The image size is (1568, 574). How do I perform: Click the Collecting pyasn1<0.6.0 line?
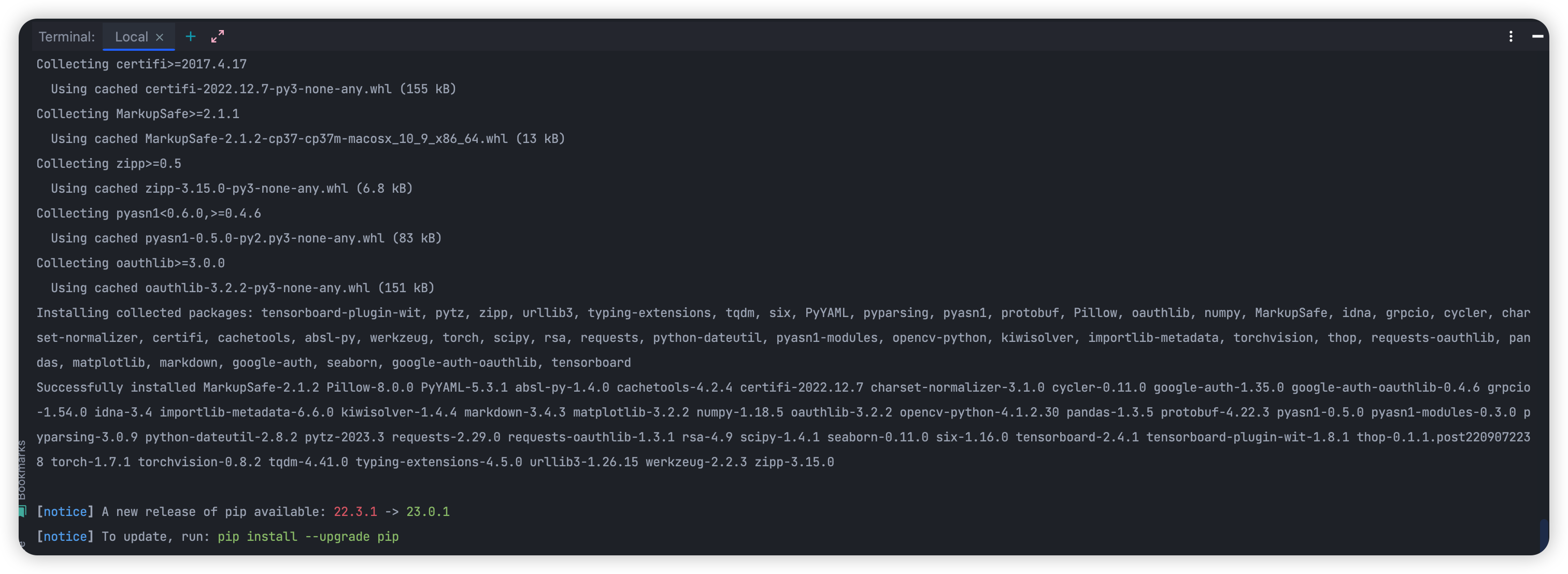click(x=149, y=213)
